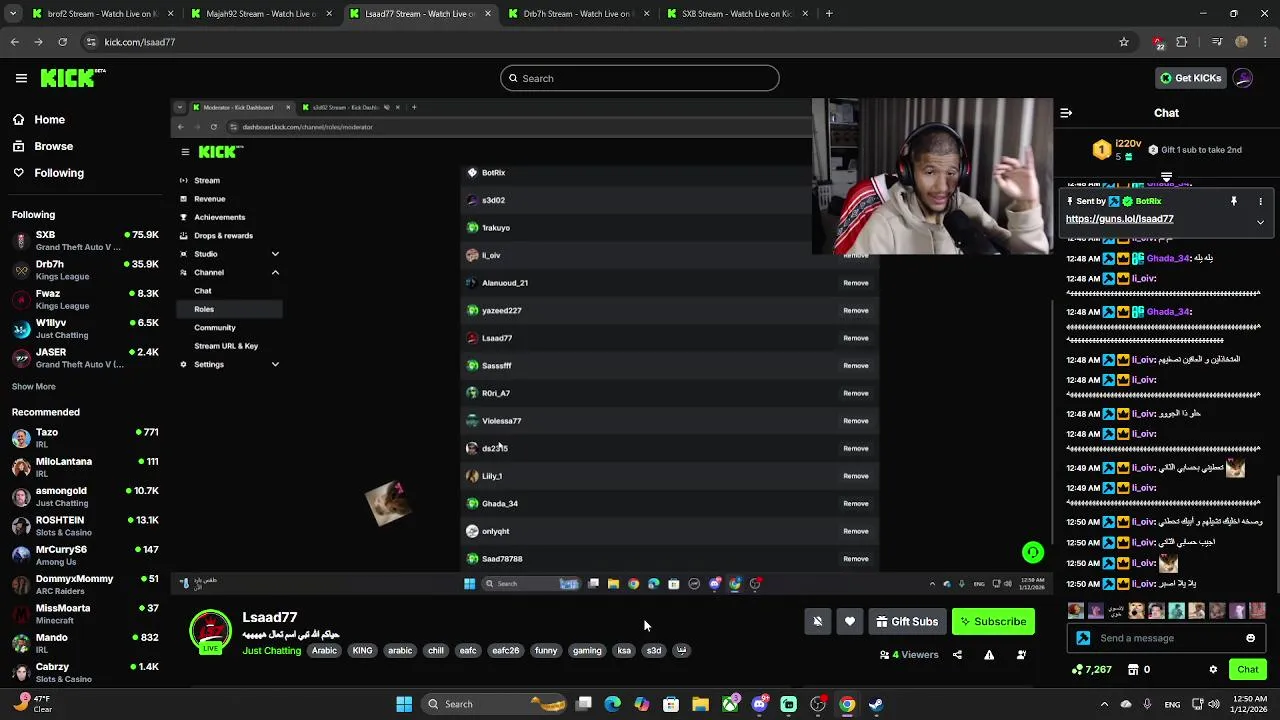
Task: Click the user icon beside report
Action: 1021,655
